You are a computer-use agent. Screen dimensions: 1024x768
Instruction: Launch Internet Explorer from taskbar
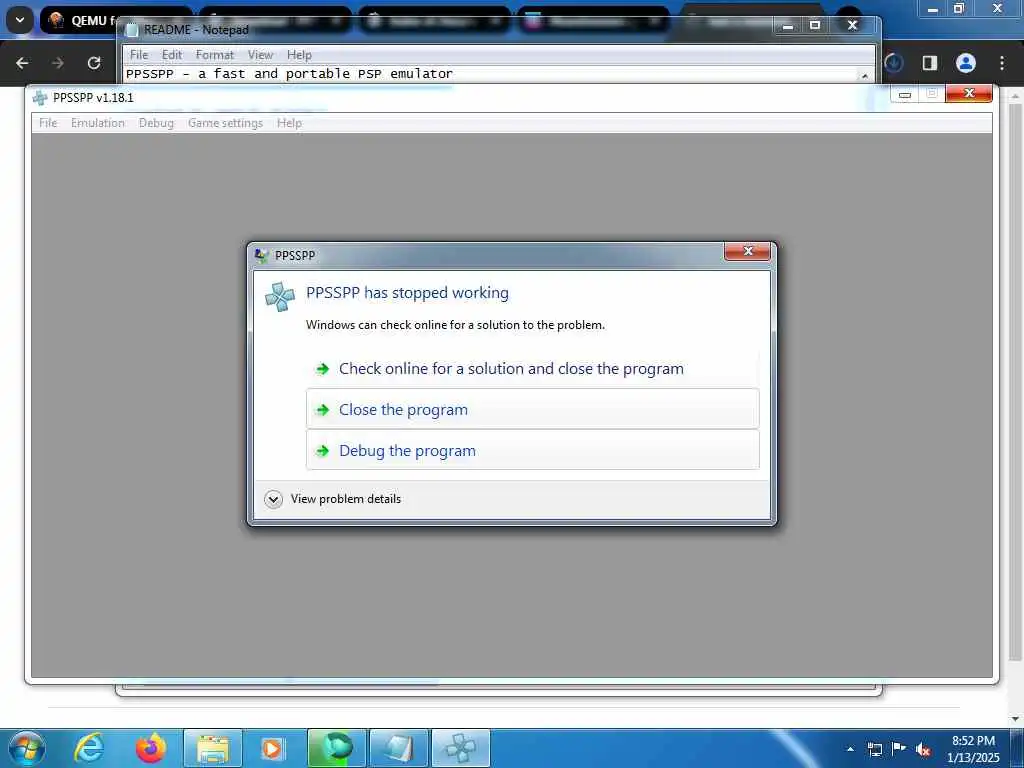89,748
